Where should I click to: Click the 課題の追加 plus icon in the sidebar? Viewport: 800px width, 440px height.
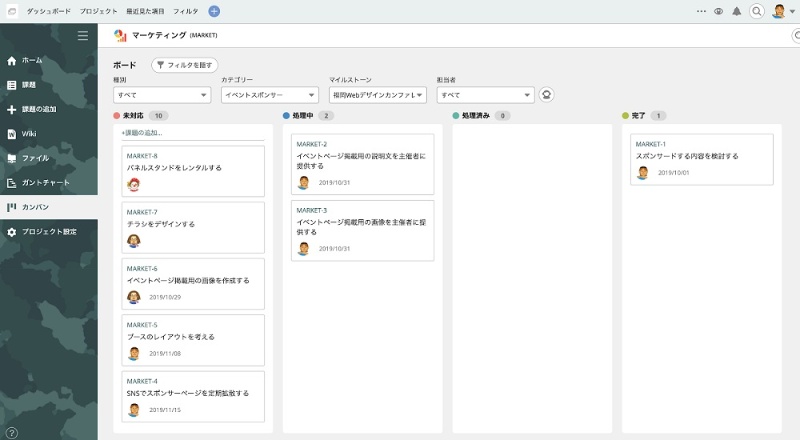coord(12,110)
